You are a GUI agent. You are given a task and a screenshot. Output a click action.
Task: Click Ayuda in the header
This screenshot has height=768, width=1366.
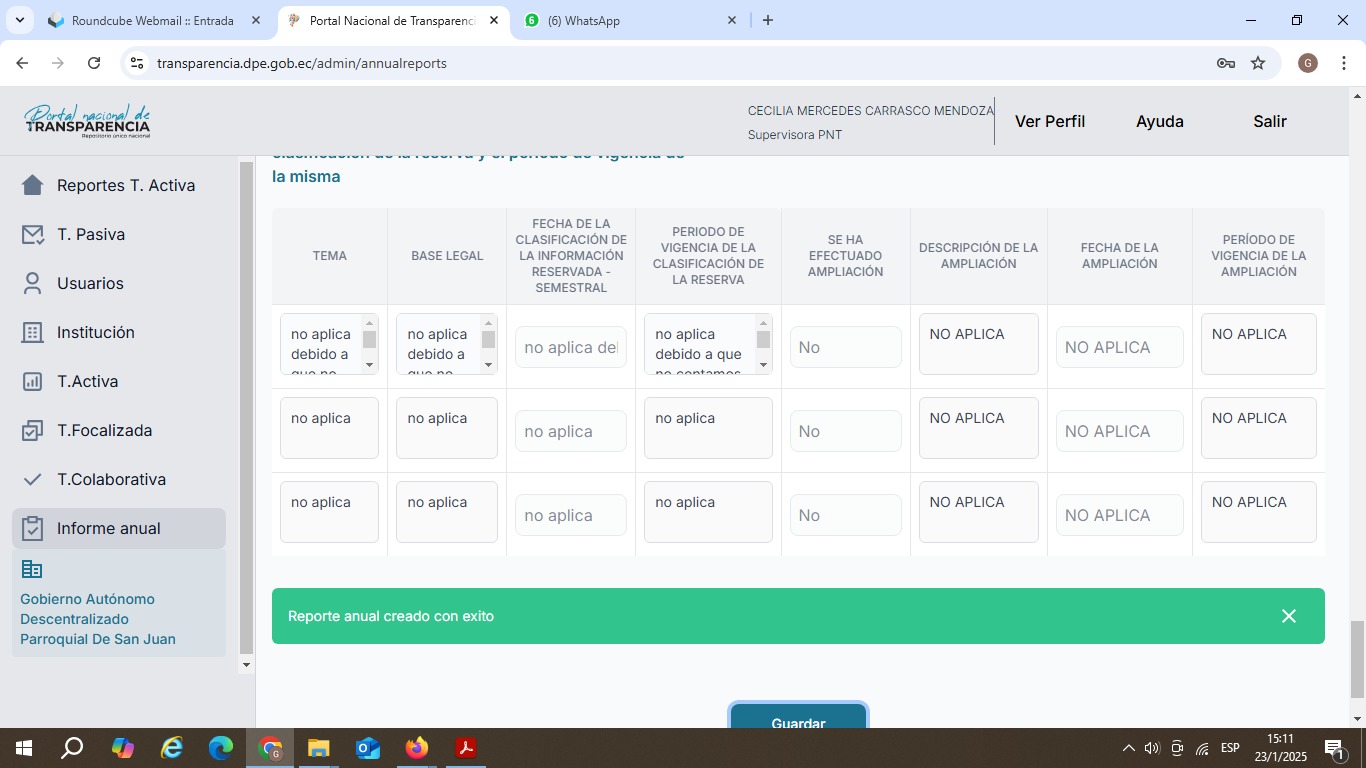(1159, 121)
